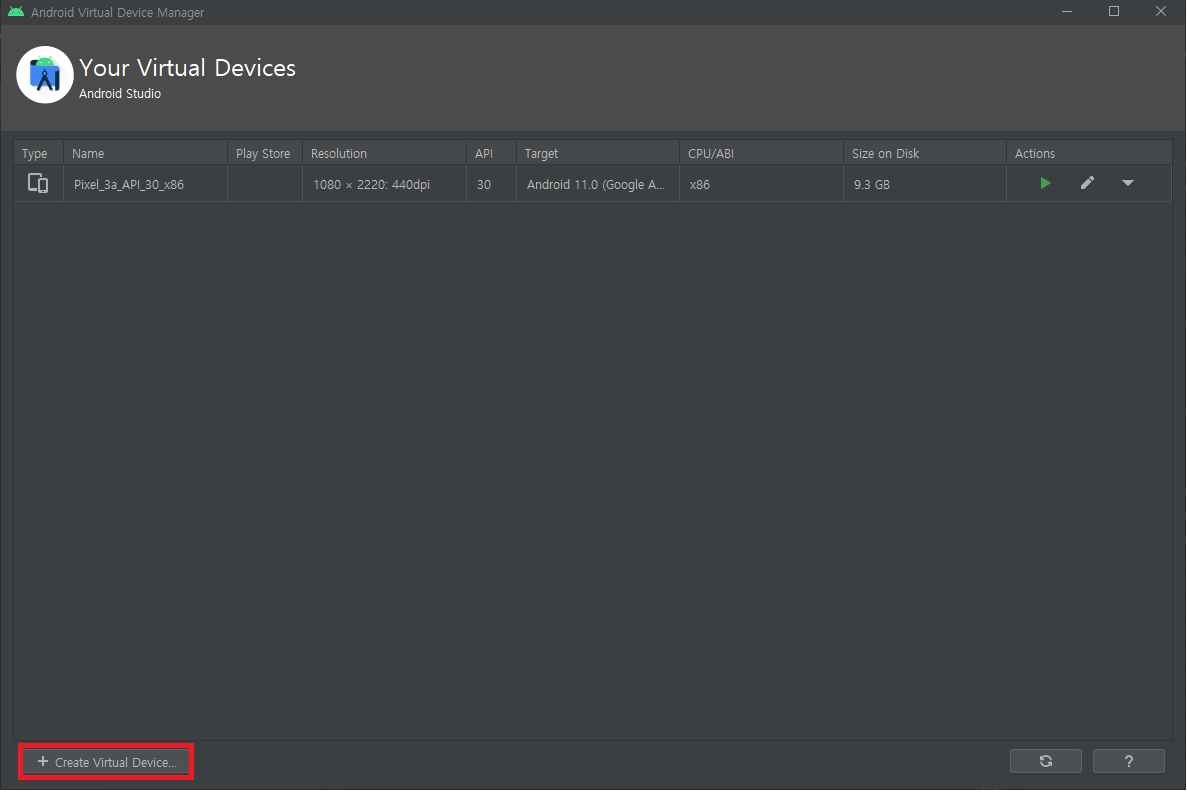Image resolution: width=1187 pixels, height=792 pixels.
Task: Sort by the Play Store column header
Action: (265, 153)
